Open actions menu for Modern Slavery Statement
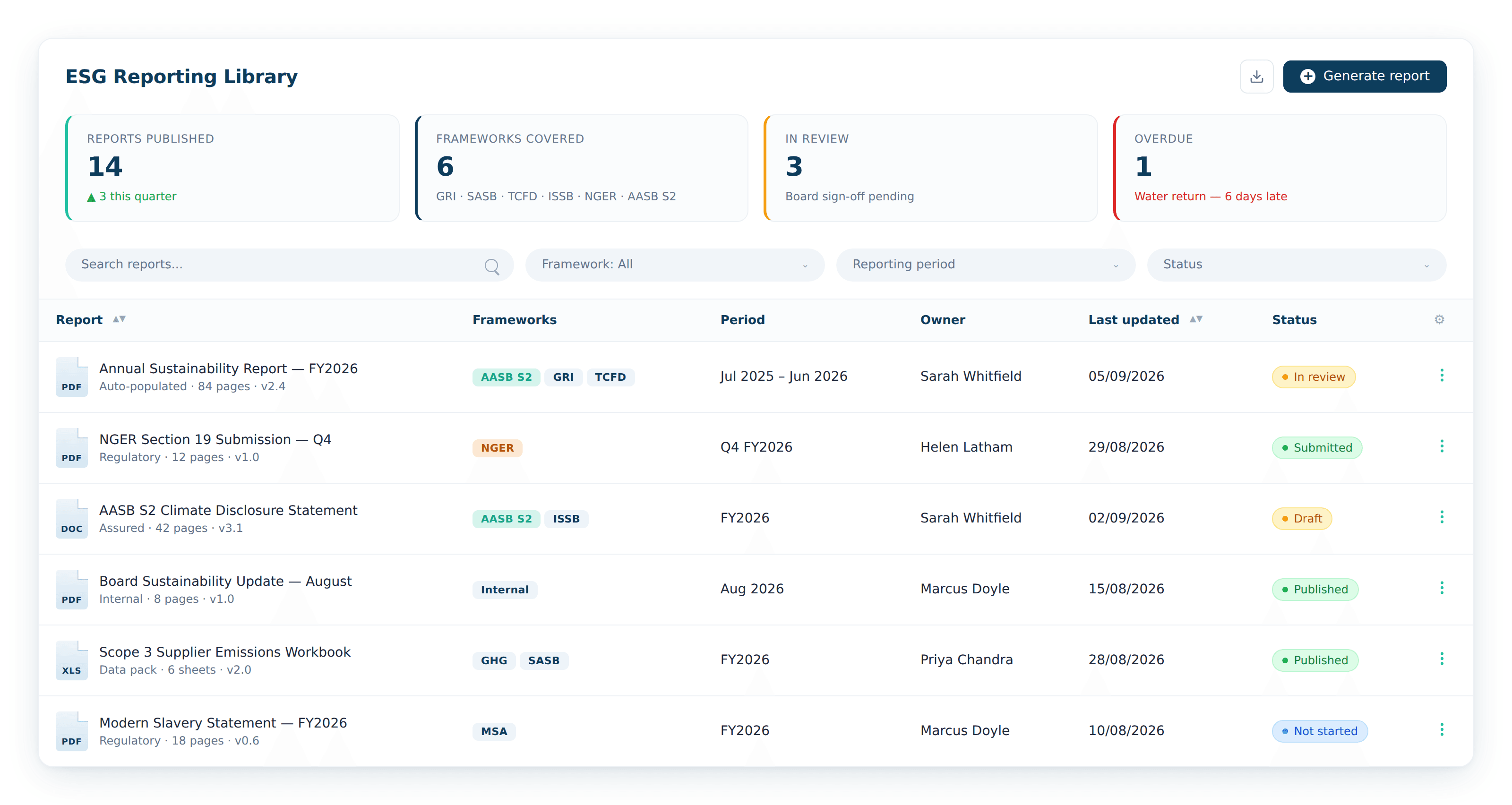This screenshot has width=1512, height=805. [x=1442, y=730]
